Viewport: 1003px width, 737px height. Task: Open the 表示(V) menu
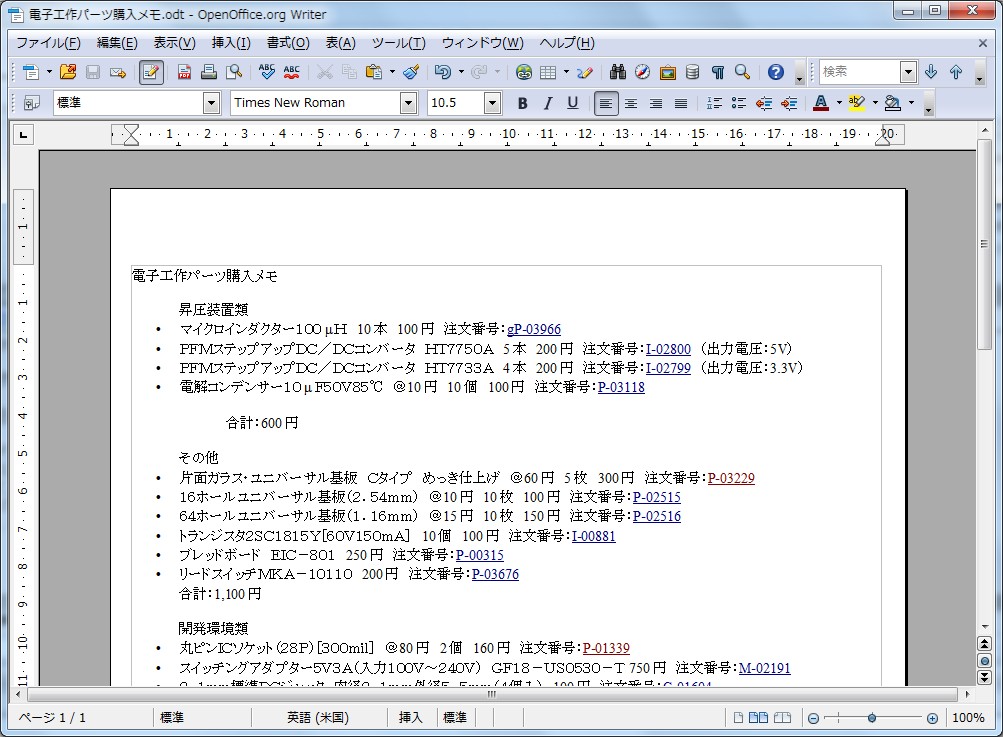click(x=175, y=43)
